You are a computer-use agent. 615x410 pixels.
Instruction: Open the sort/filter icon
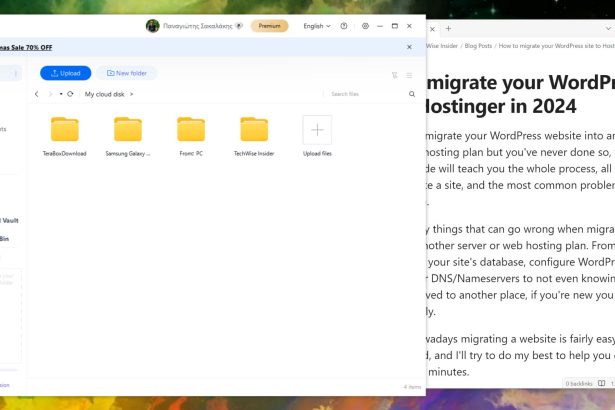click(x=395, y=75)
